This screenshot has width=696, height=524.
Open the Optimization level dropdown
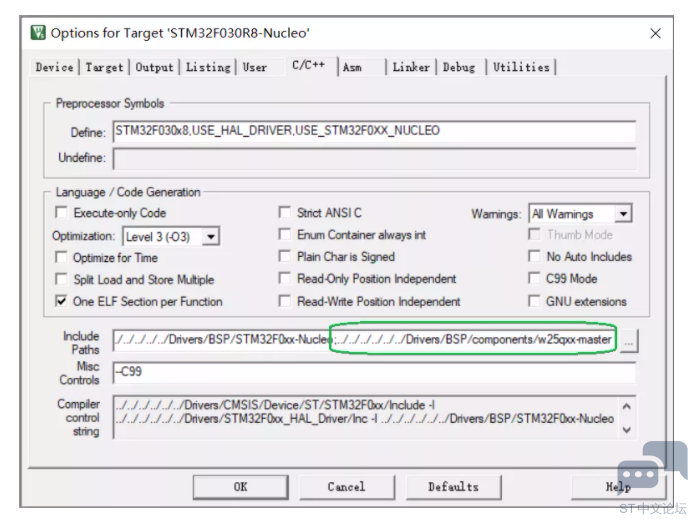click(x=211, y=236)
